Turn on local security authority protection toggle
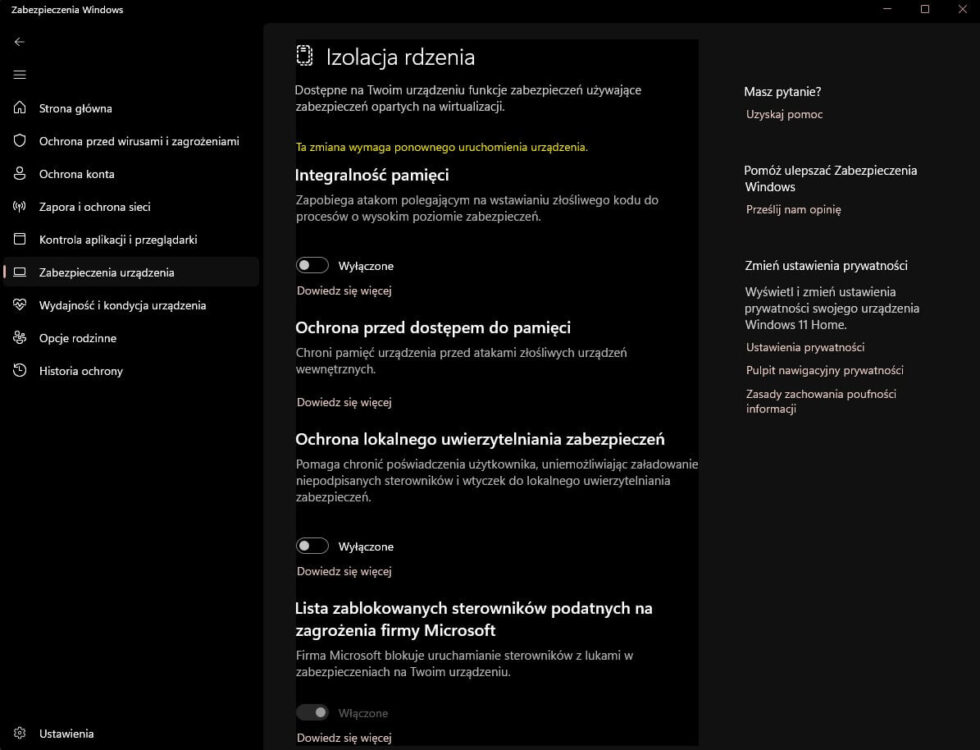 coord(312,546)
